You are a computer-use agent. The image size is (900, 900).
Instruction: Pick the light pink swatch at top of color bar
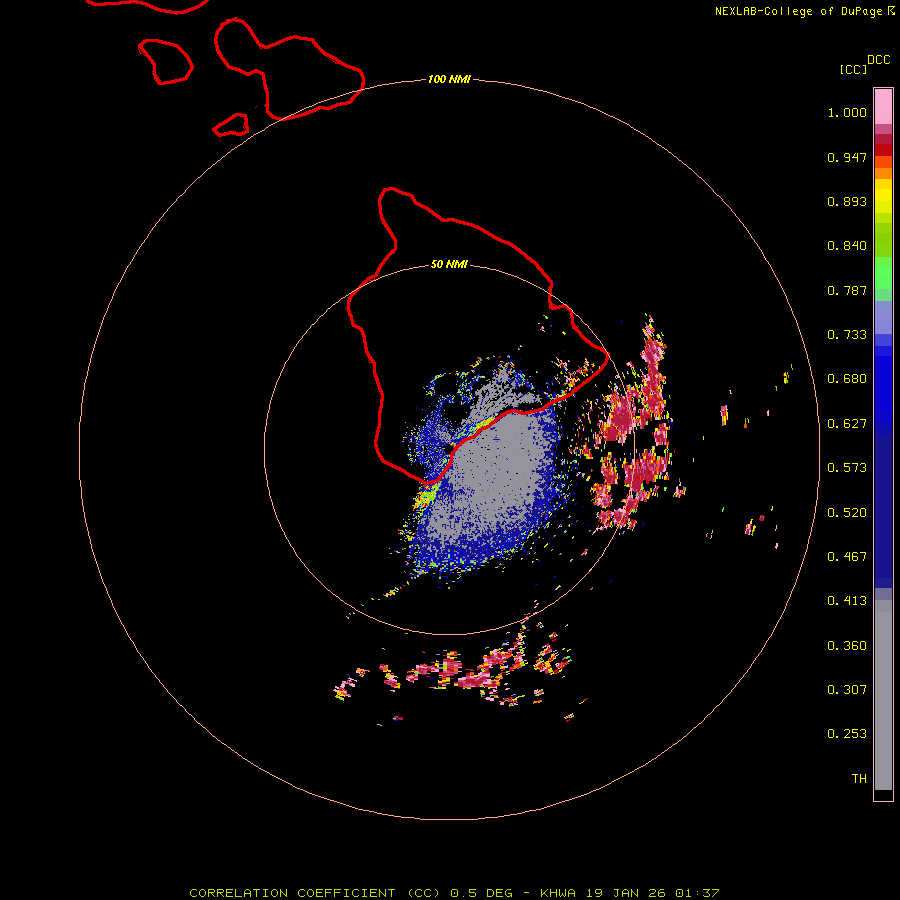883,107
